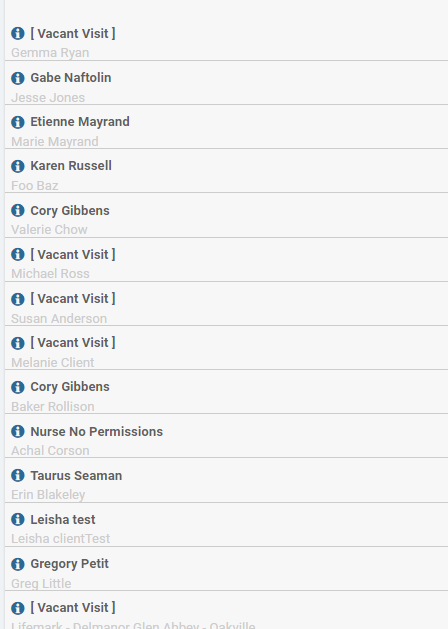Show info for Nurse No Permissions visit
This screenshot has height=629, width=448.
point(18,432)
